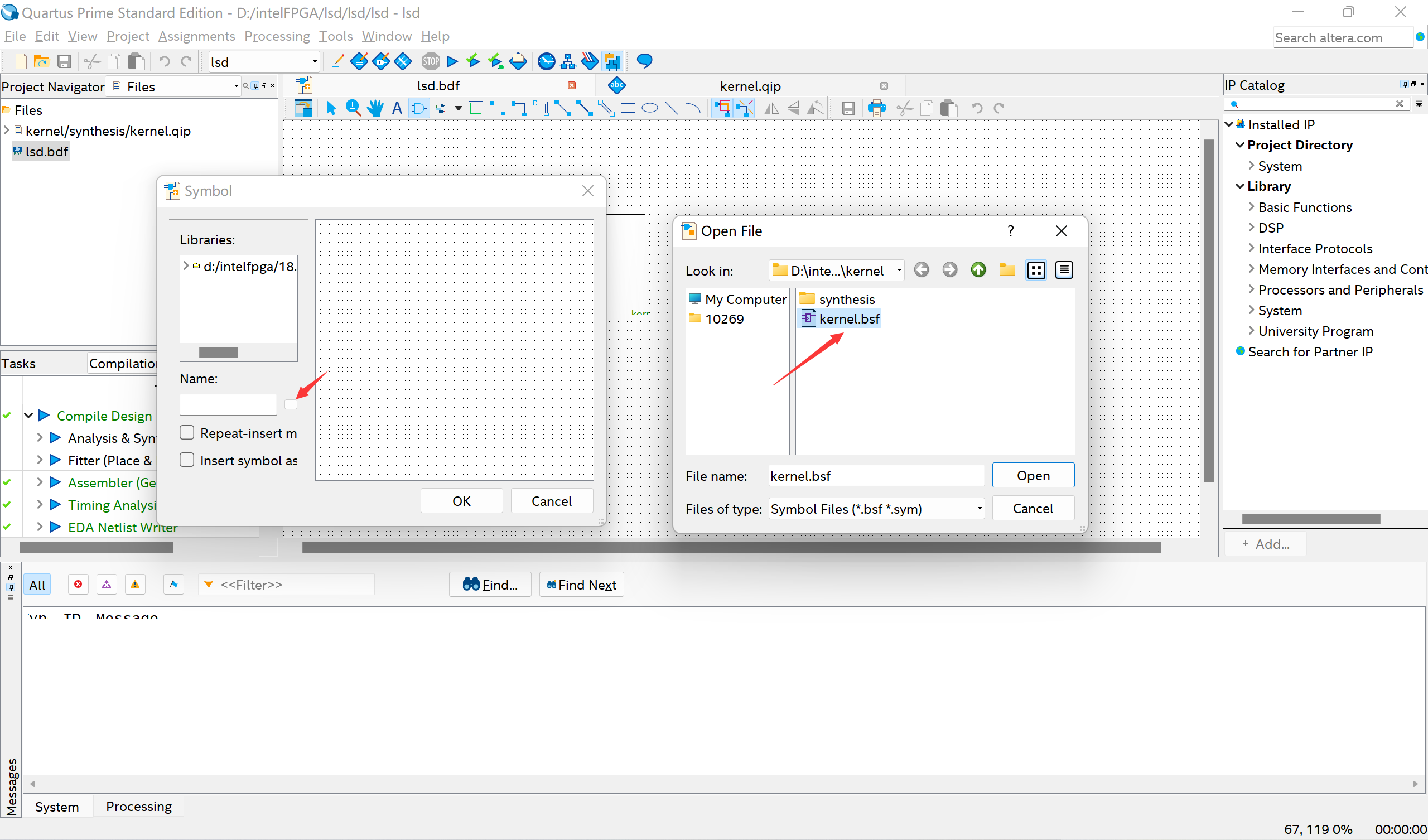Screen dimensions: 1428x840
Task: Expand the kernel/synthesis/kernel.qip file tree
Action: coord(6,131)
